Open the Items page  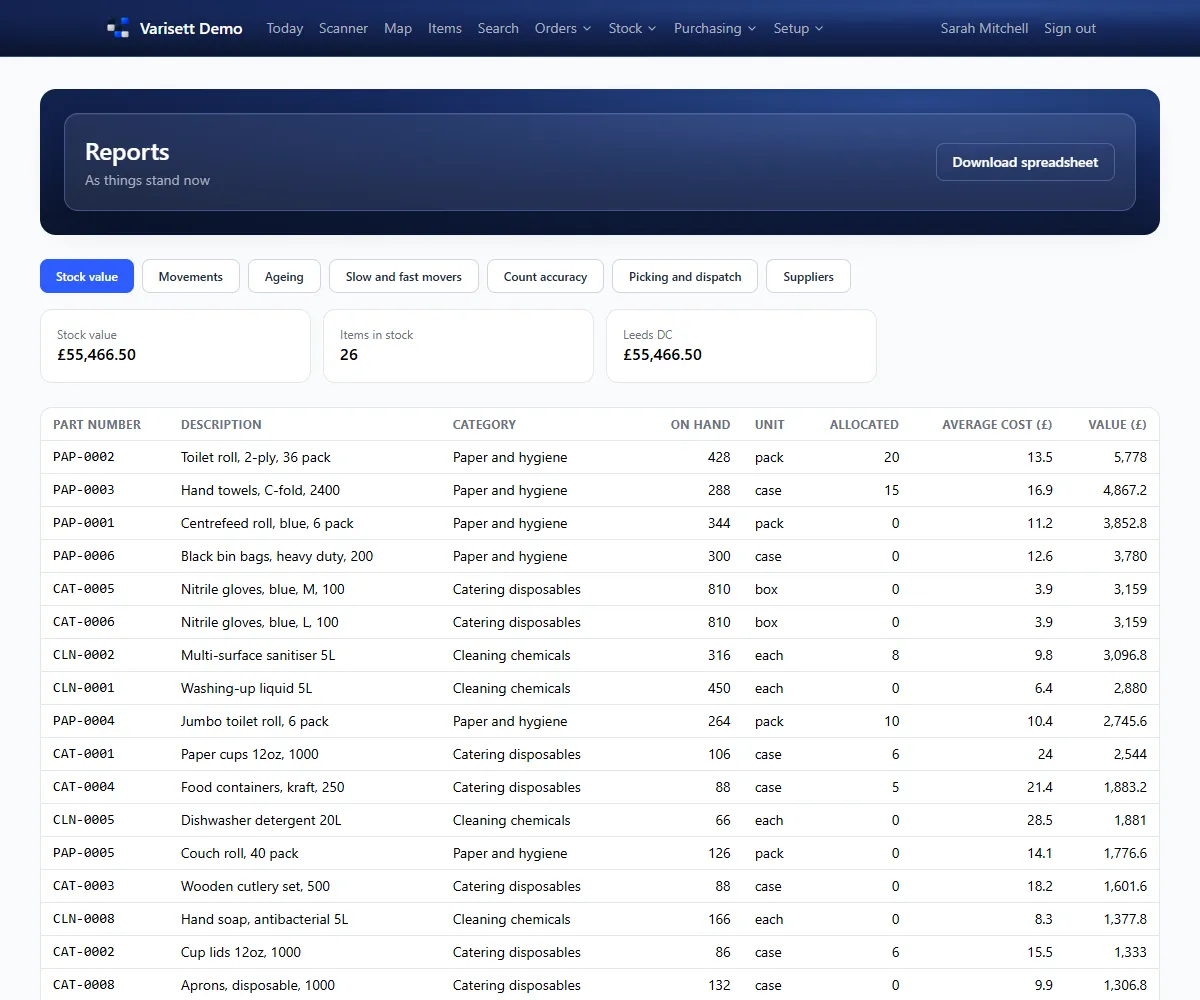(445, 28)
